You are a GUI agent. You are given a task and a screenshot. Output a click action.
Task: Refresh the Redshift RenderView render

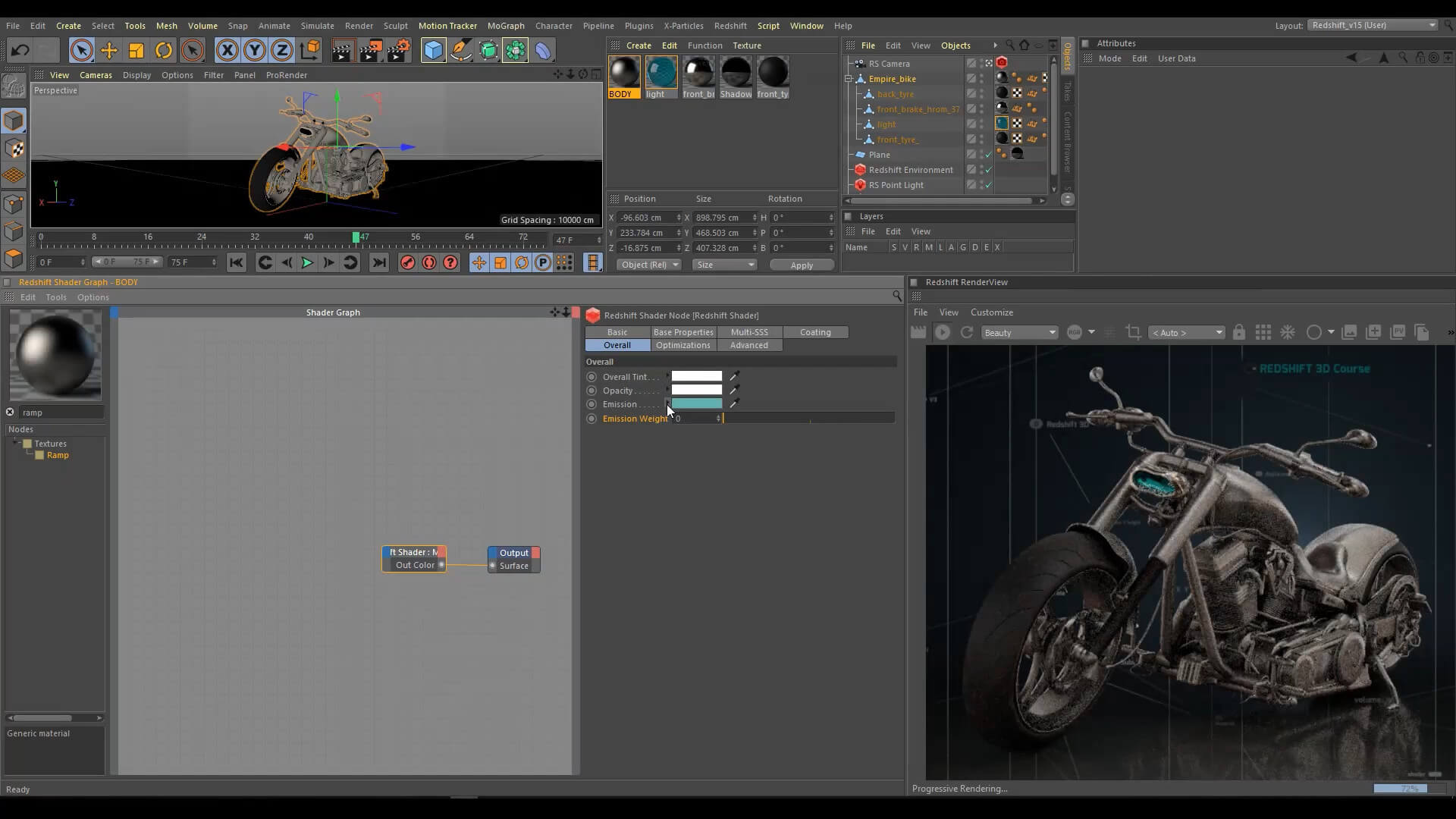tap(966, 332)
